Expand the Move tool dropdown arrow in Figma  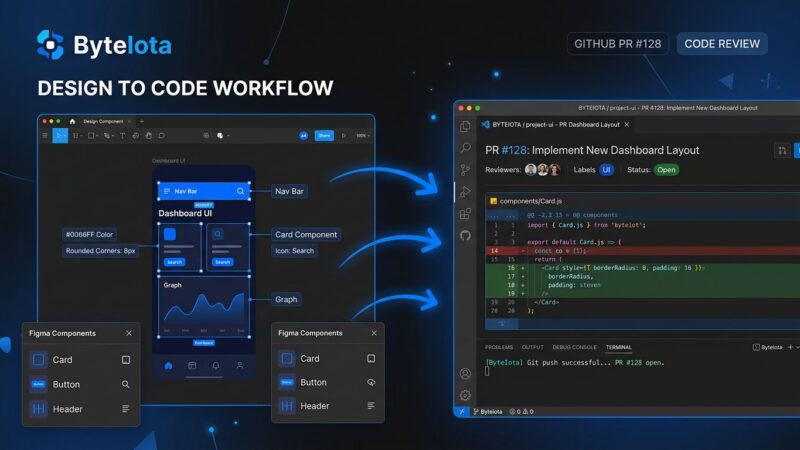pyautogui.click(x=65, y=136)
